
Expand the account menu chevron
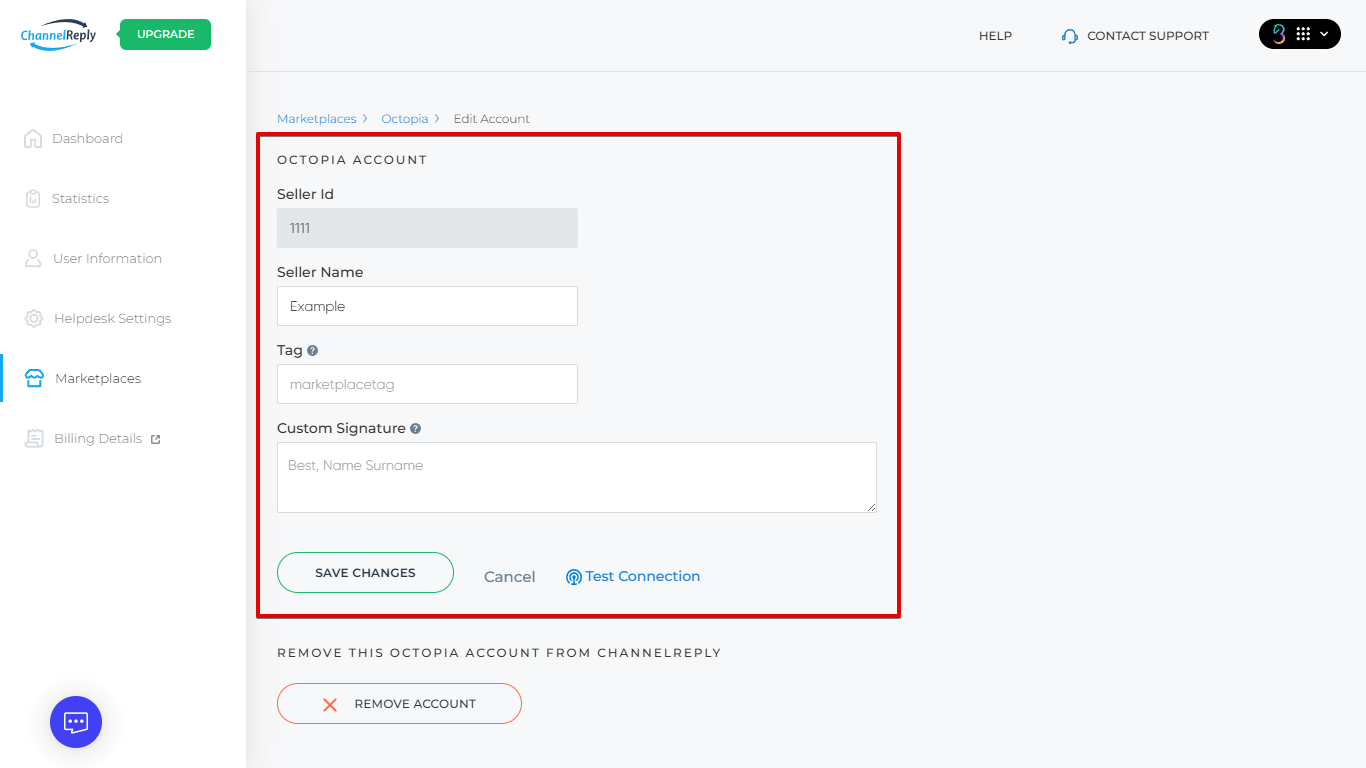click(x=1325, y=34)
